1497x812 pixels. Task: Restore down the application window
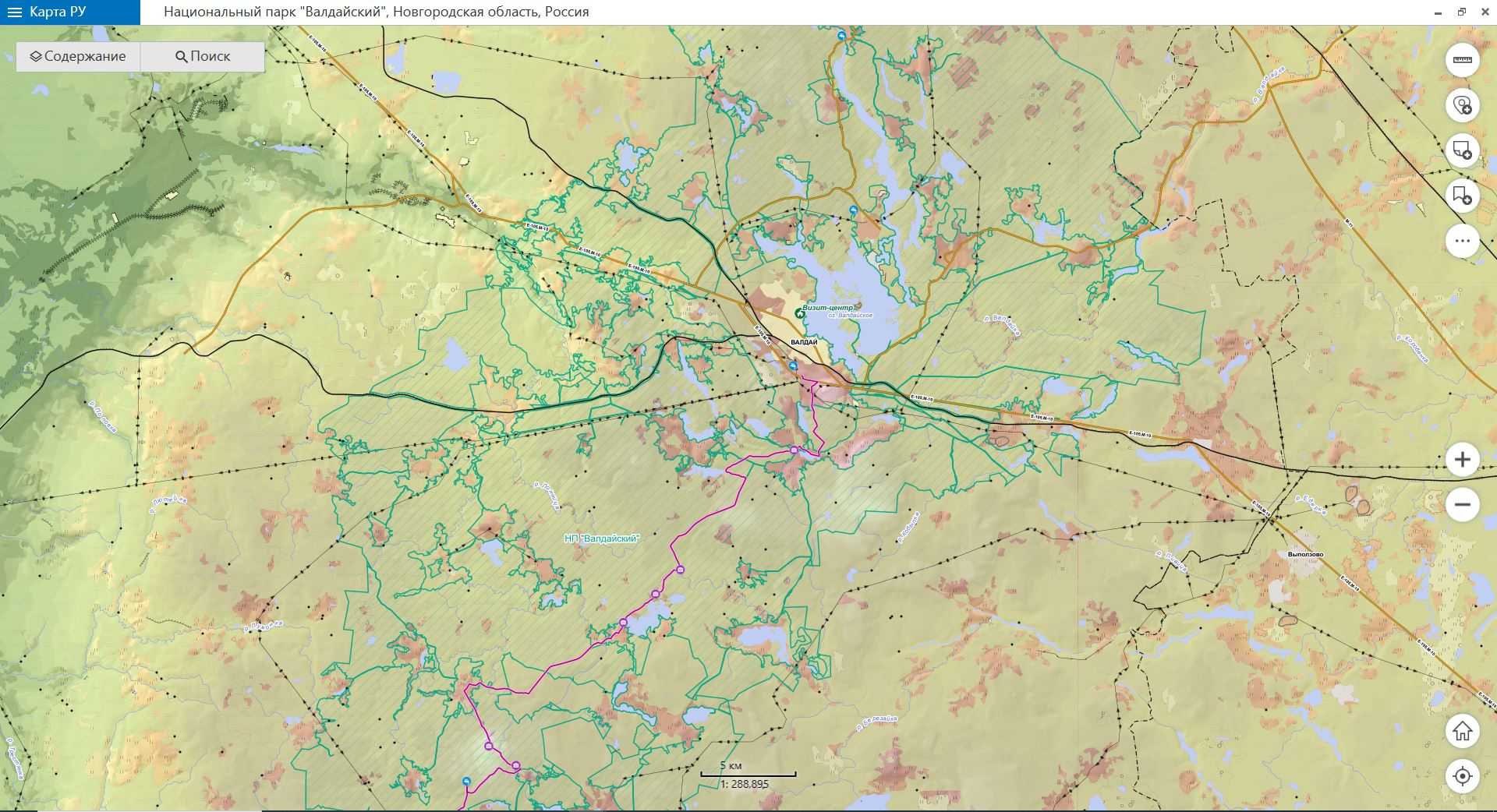click(1462, 12)
